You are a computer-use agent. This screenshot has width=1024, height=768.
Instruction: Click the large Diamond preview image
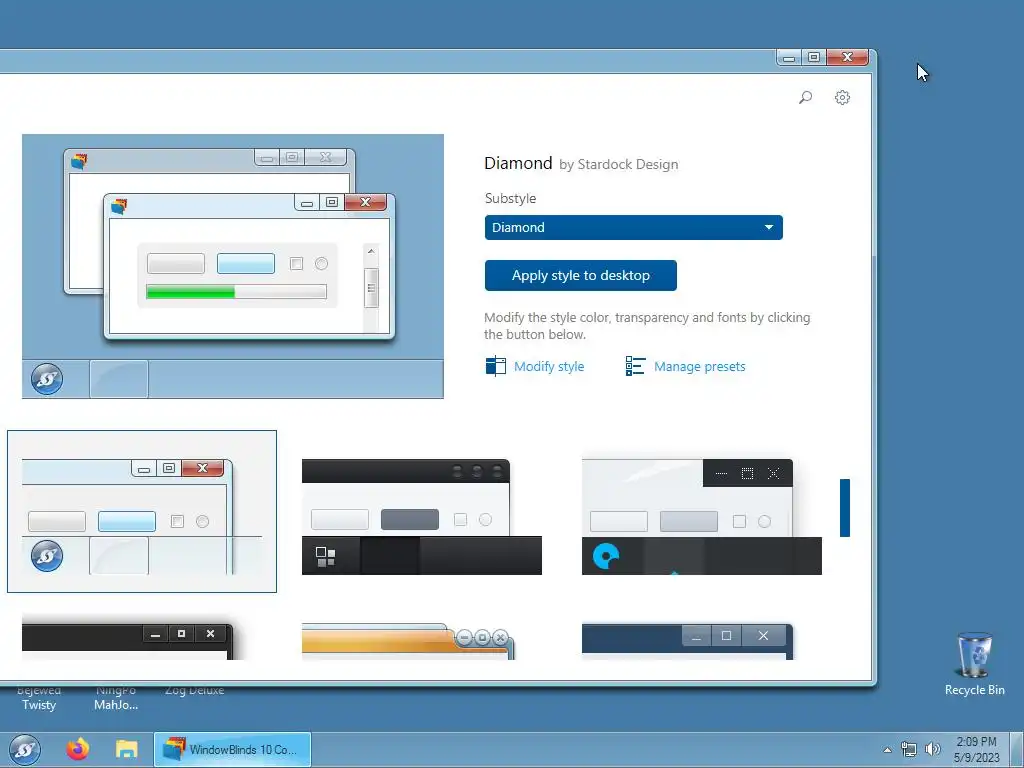click(x=232, y=266)
